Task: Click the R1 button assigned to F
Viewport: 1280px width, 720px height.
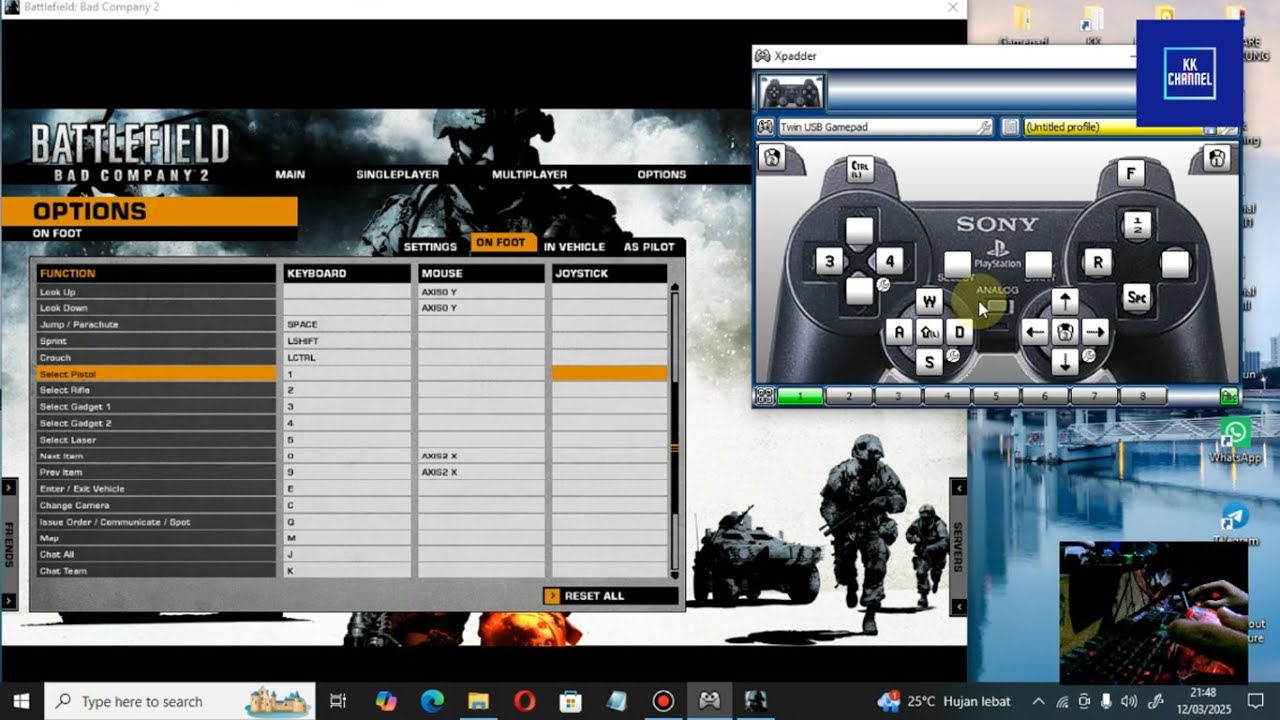Action: pos(1130,173)
